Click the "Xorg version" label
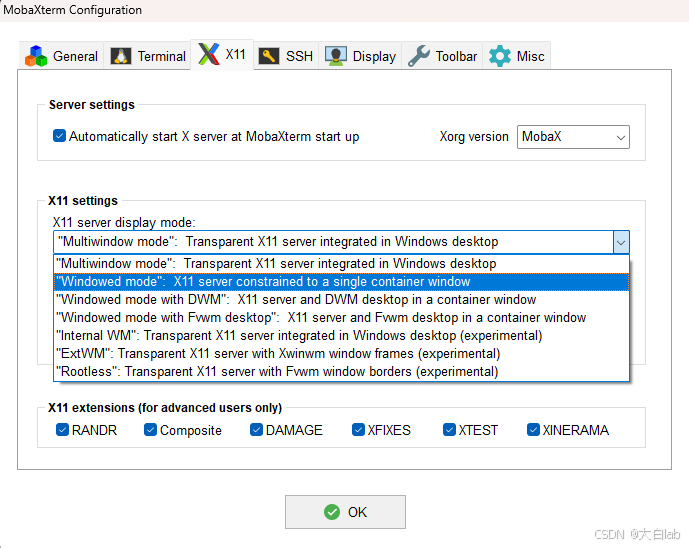 tap(474, 137)
